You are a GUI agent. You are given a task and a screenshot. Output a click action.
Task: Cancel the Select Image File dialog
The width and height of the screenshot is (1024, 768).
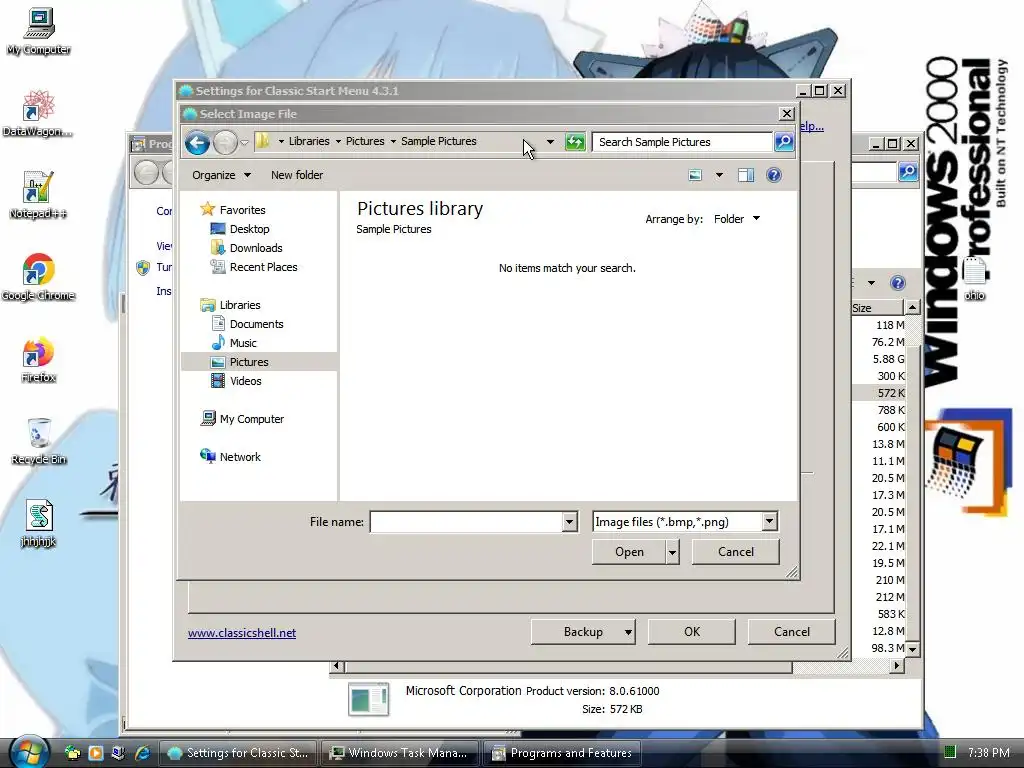[x=735, y=552]
